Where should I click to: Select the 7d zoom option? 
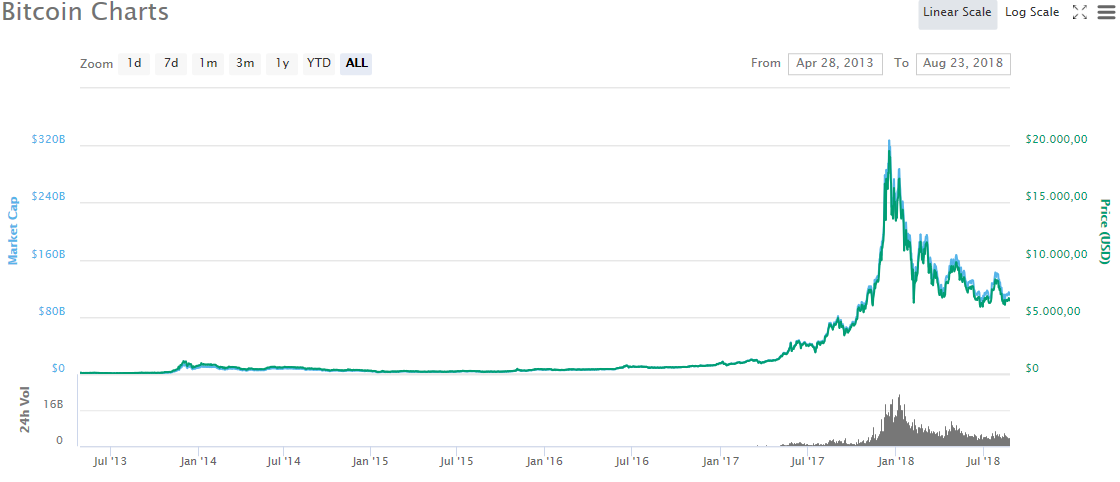point(171,64)
